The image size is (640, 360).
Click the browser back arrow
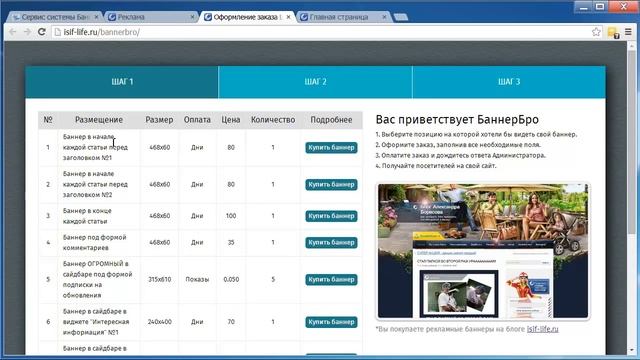13,32
